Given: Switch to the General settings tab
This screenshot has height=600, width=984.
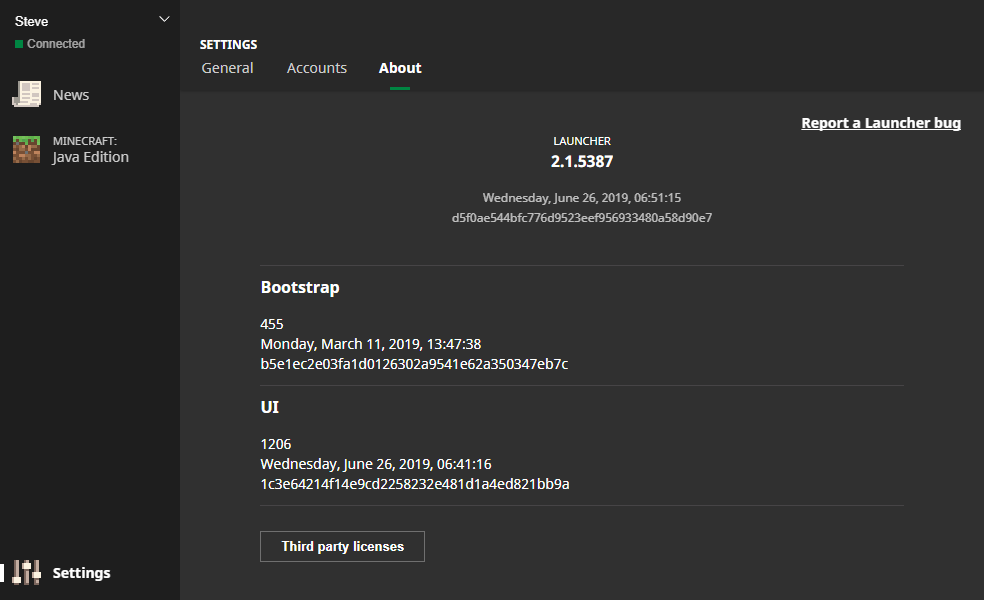Looking at the screenshot, I should 227,67.
